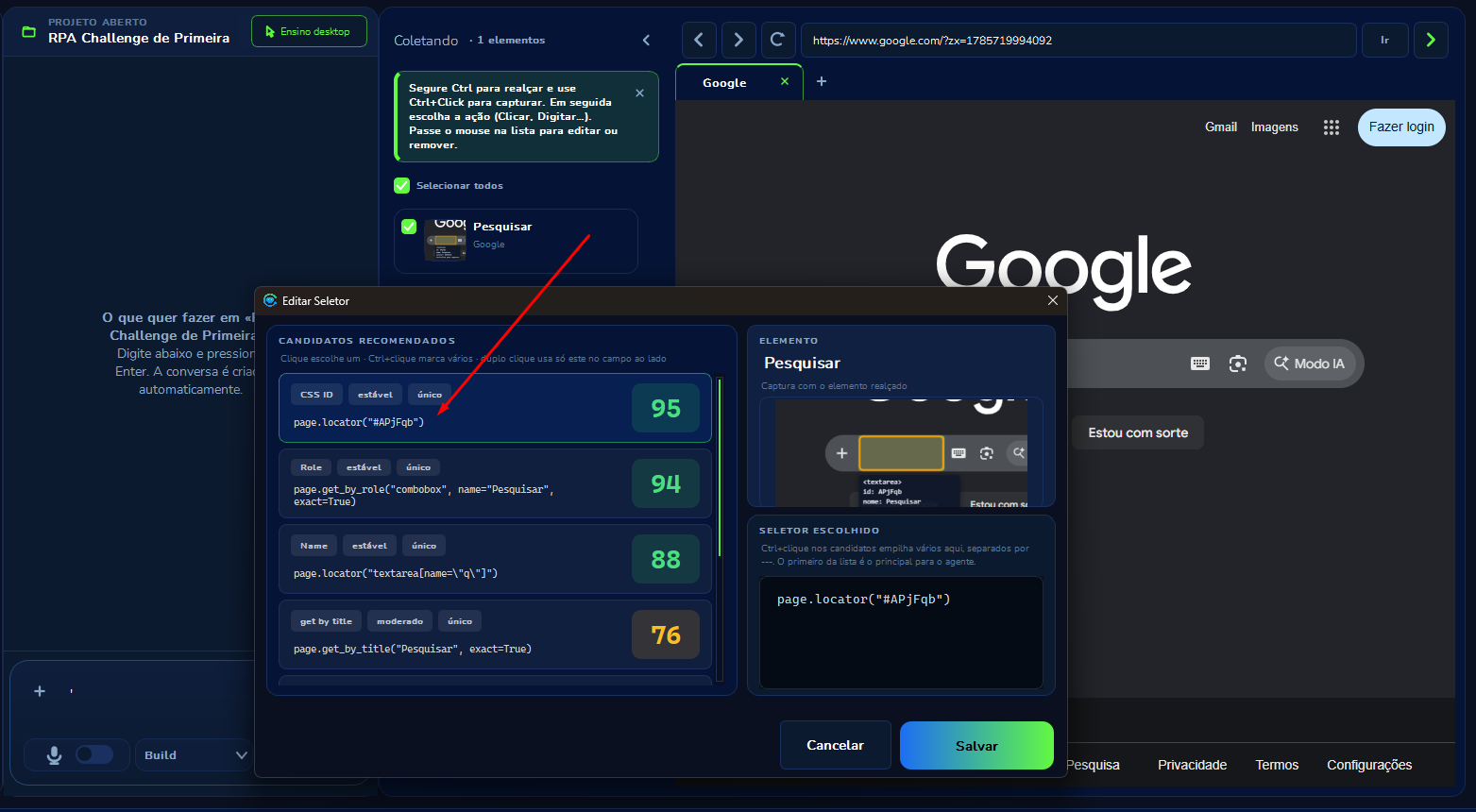Open the Gmail link
1476x812 pixels.
pos(1221,127)
